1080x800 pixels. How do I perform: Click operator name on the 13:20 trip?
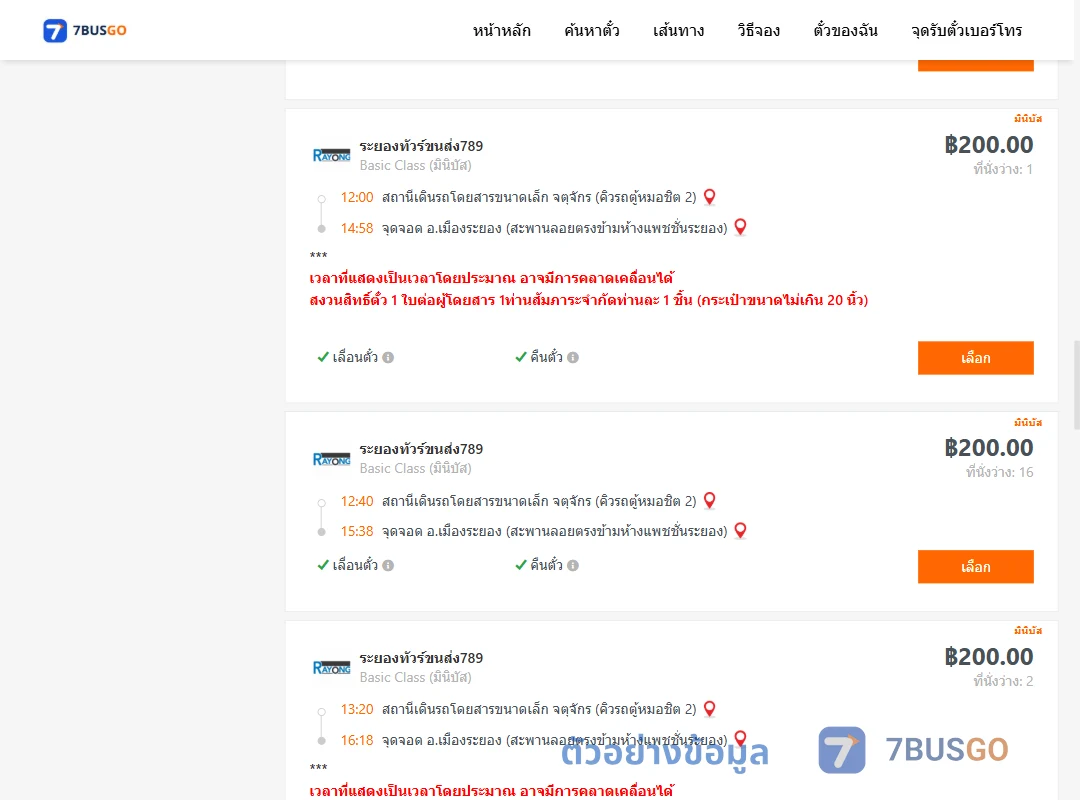[x=421, y=658]
